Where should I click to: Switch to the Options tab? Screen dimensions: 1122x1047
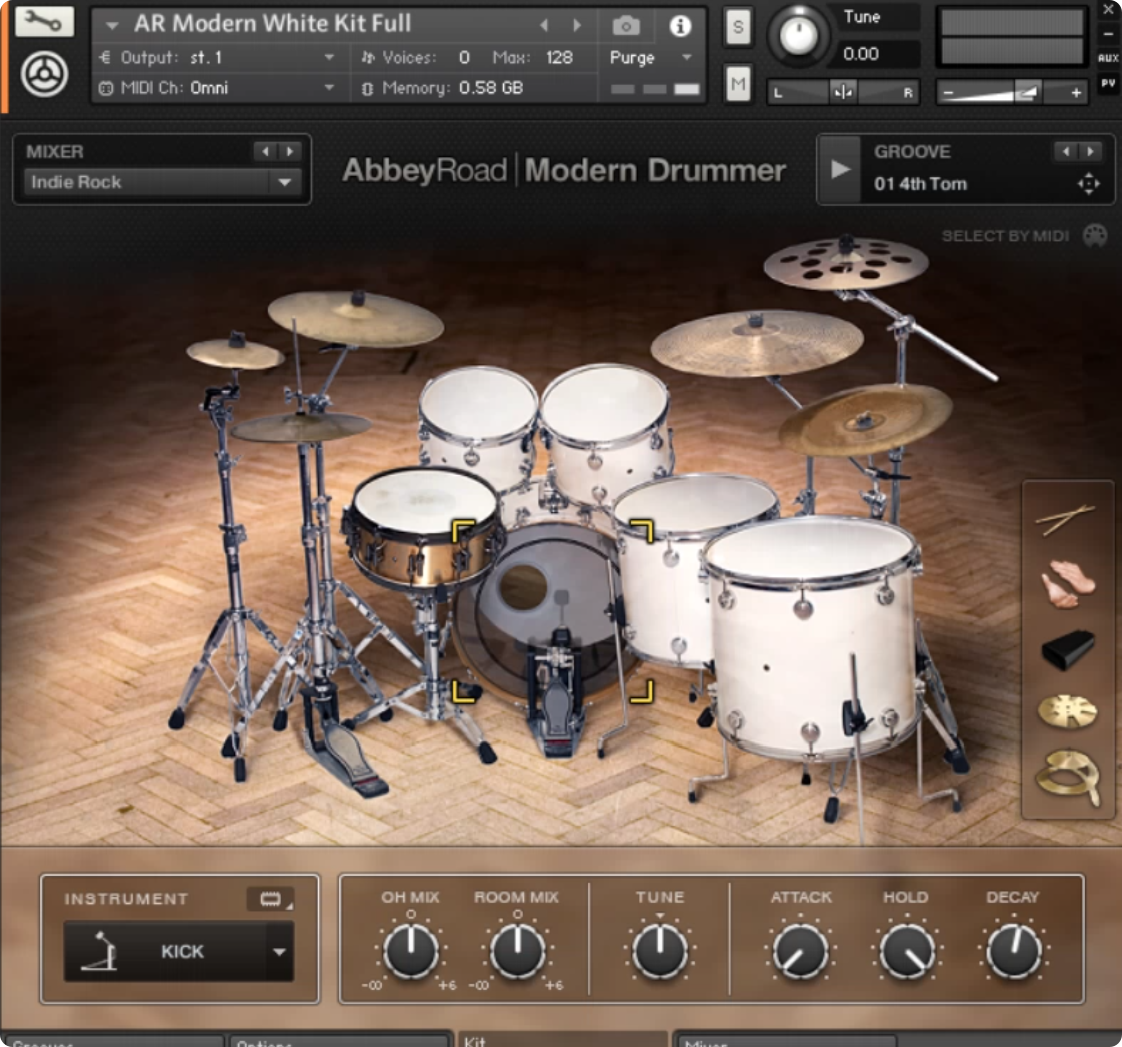(x=338, y=1042)
